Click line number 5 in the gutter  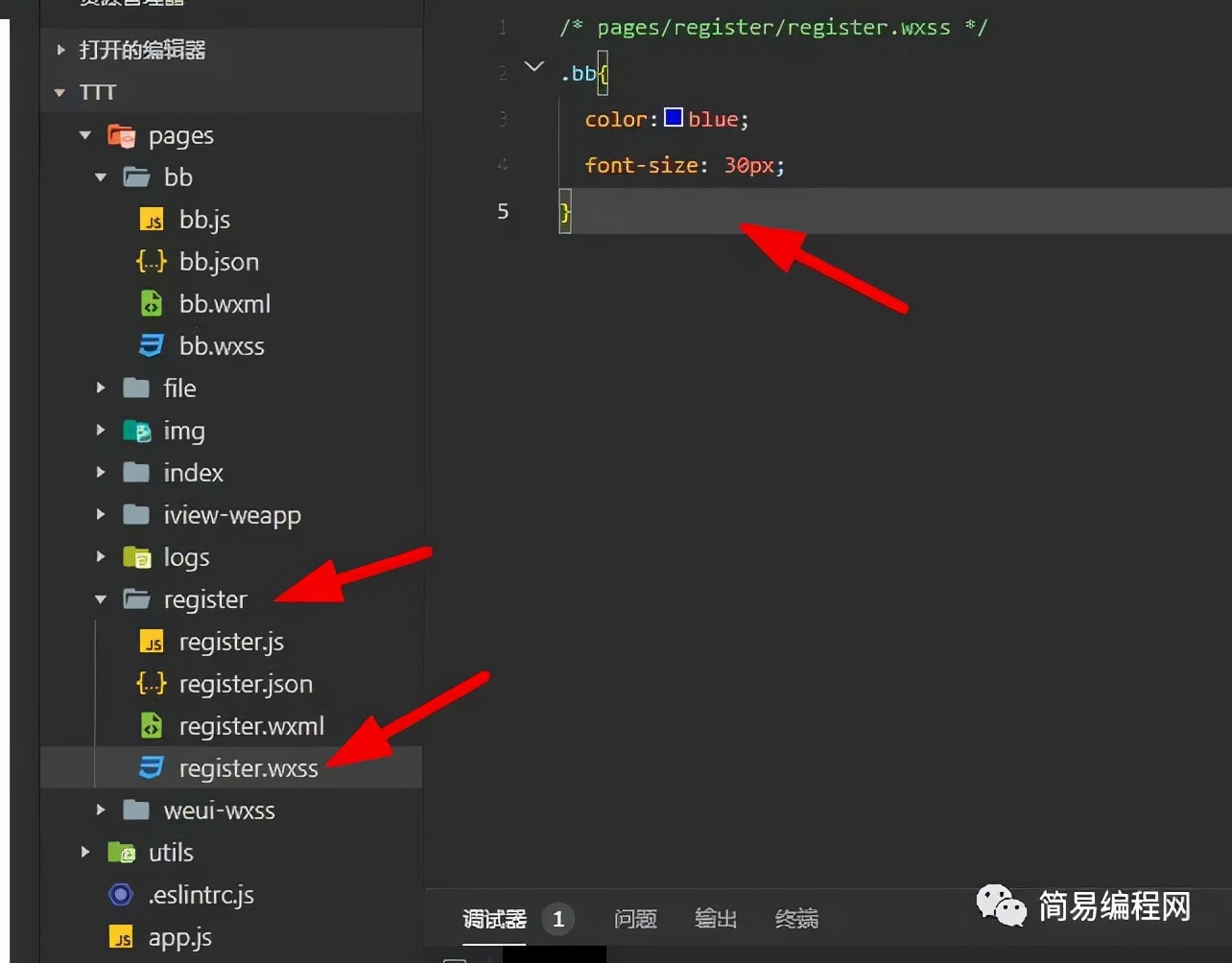pos(503,211)
